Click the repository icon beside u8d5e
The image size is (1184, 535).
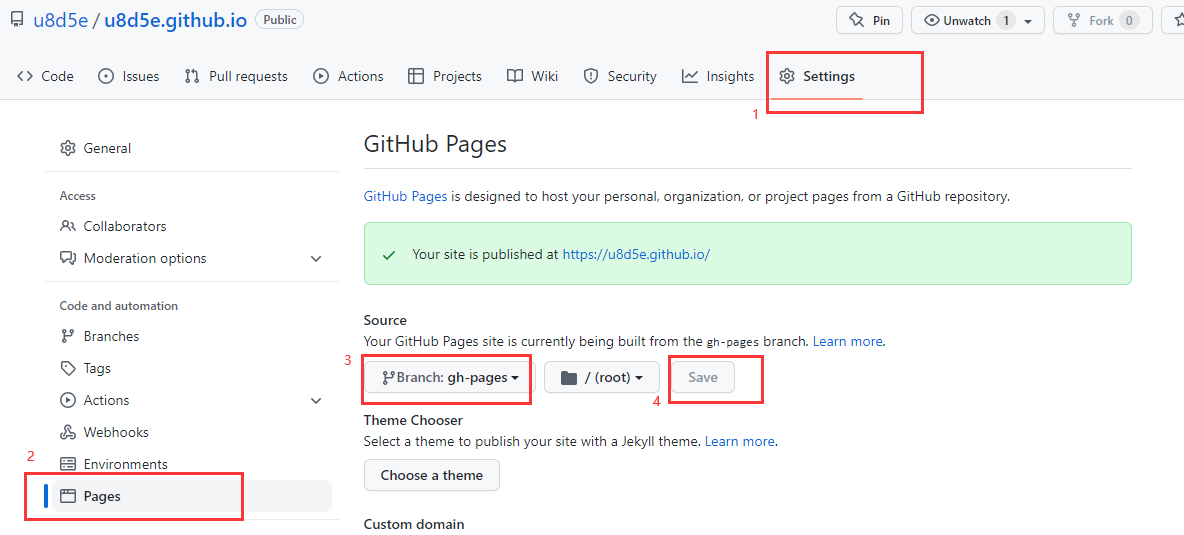coord(17,20)
